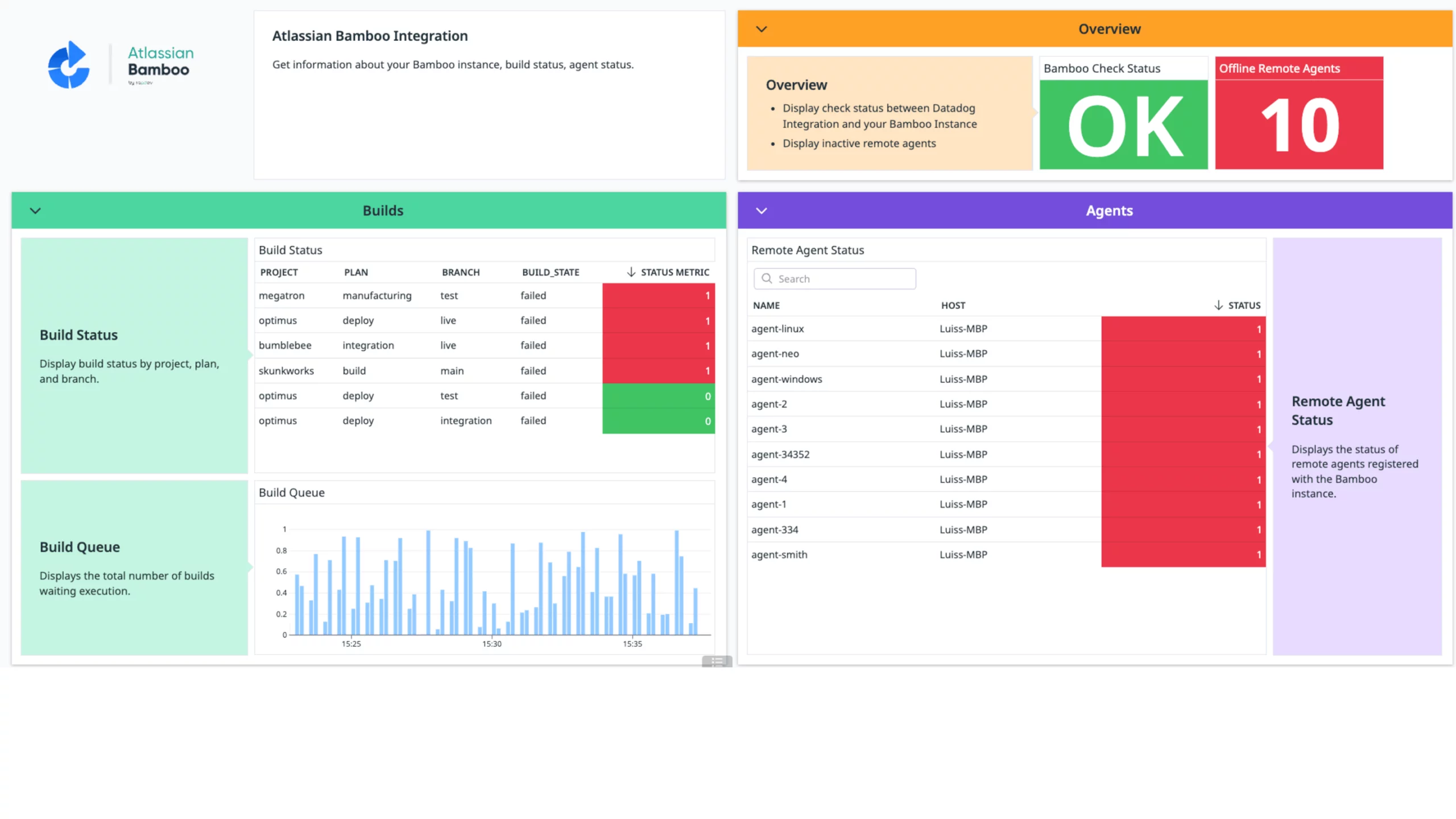The height and width of the screenshot is (819, 1456).
Task: Click the integration branch cell in optimus row
Action: tap(466, 421)
